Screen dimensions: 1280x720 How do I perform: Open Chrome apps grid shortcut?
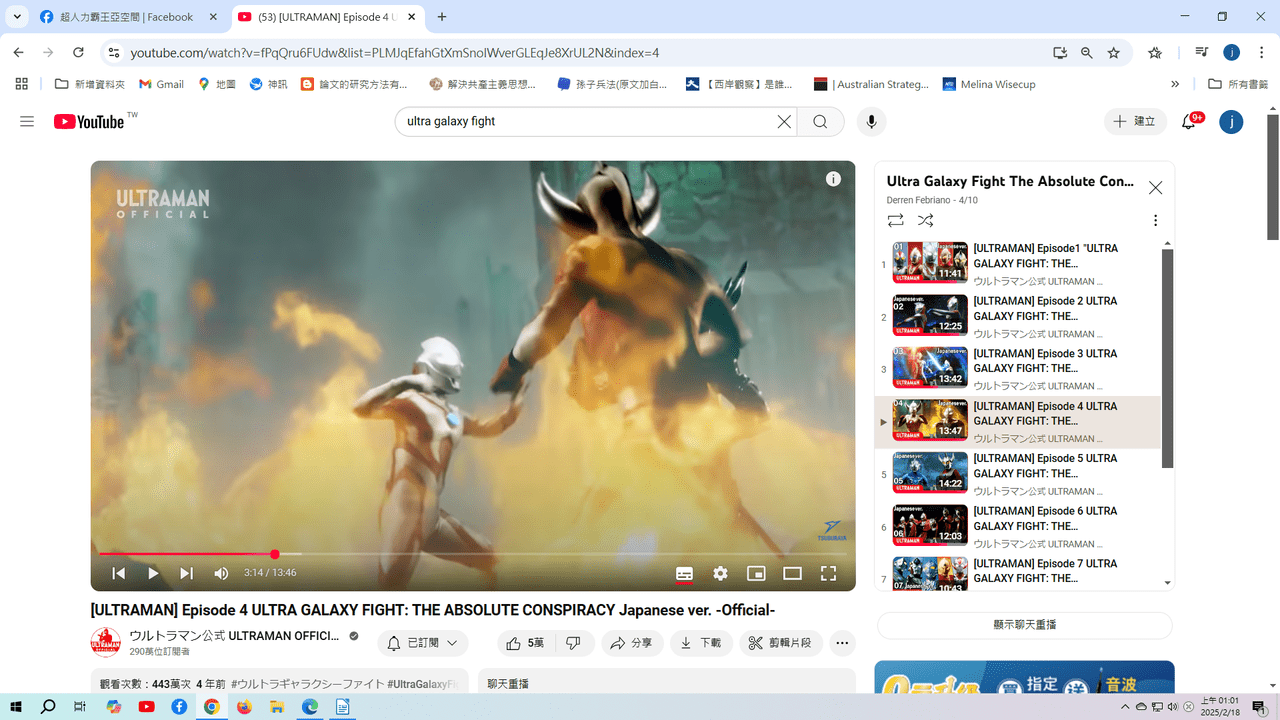[x=22, y=84]
